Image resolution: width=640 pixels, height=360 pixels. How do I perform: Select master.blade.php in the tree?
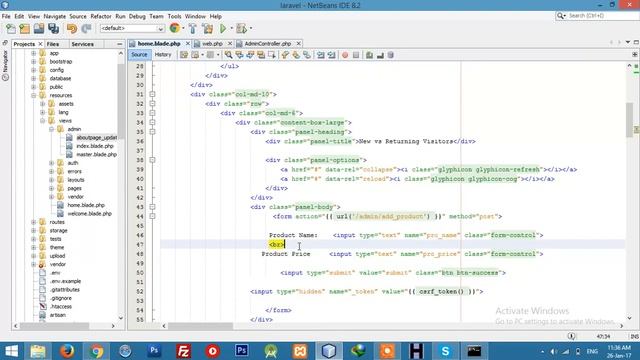(96, 155)
